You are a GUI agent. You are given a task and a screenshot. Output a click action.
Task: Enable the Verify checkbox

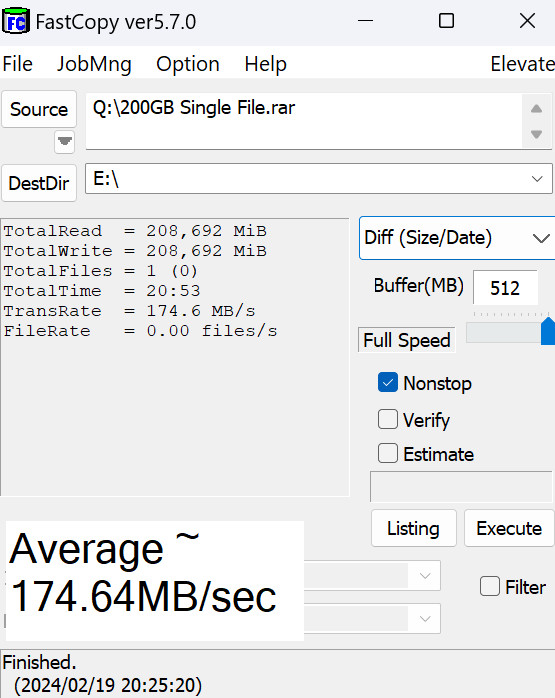(388, 419)
